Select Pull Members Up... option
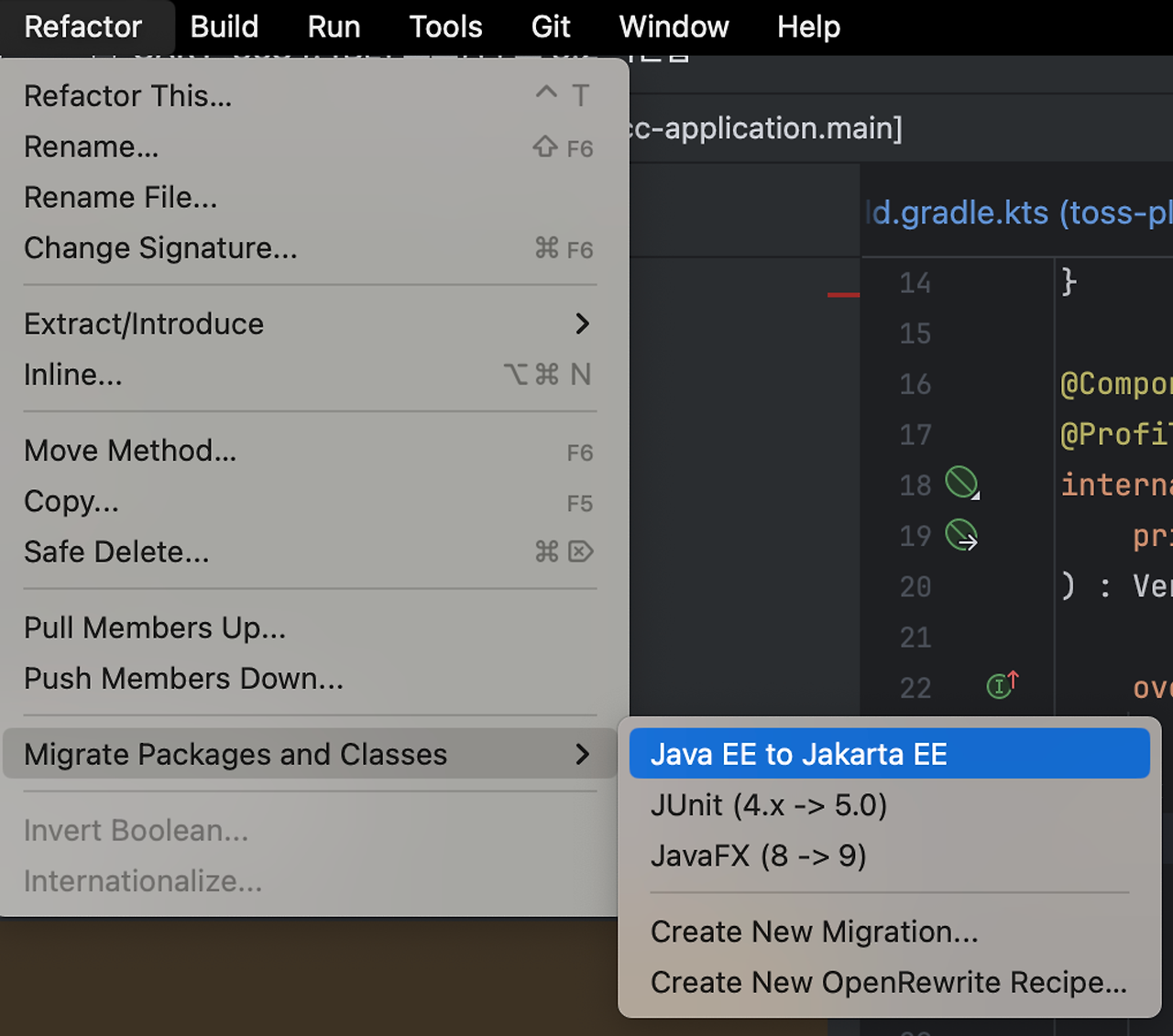This screenshot has height=1036, width=1173. pos(155,628)
